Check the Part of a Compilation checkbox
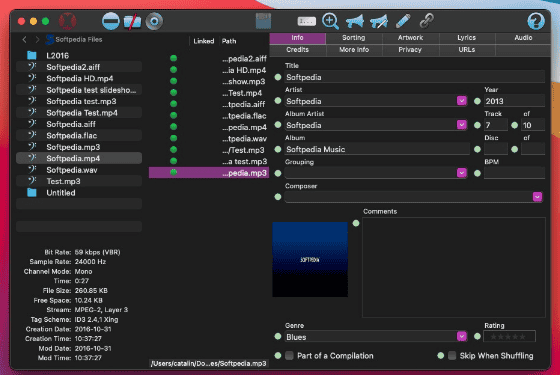This screenshot has height=375, width=560. tap(289, 355)
